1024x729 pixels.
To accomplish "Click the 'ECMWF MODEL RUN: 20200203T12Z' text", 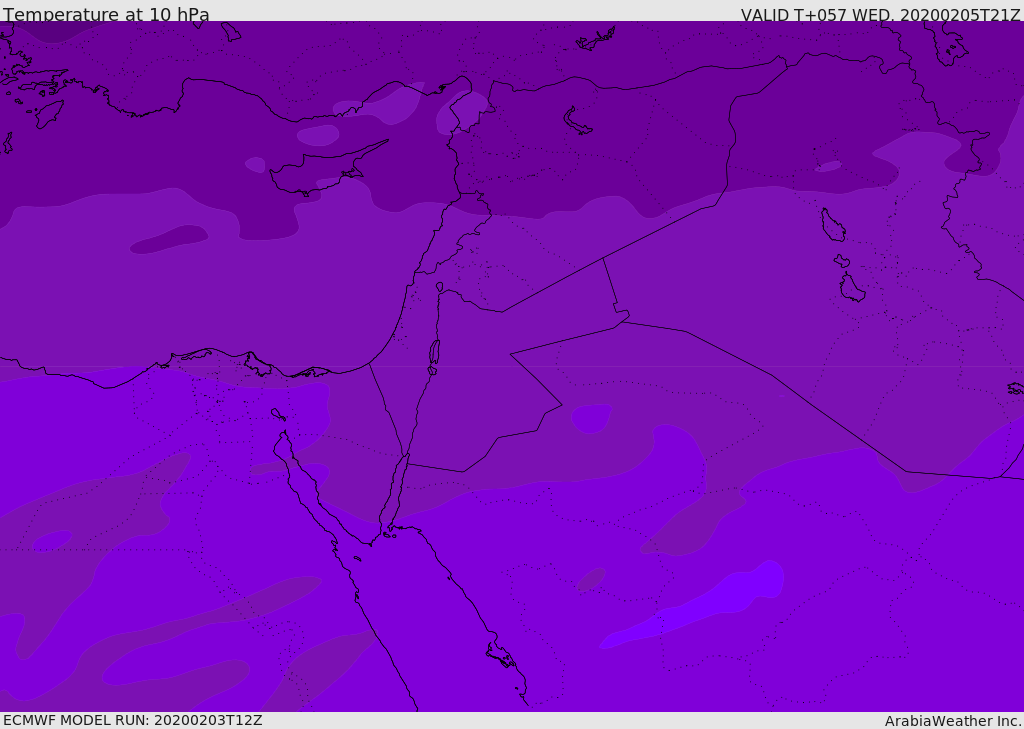I will coord(133,720).
